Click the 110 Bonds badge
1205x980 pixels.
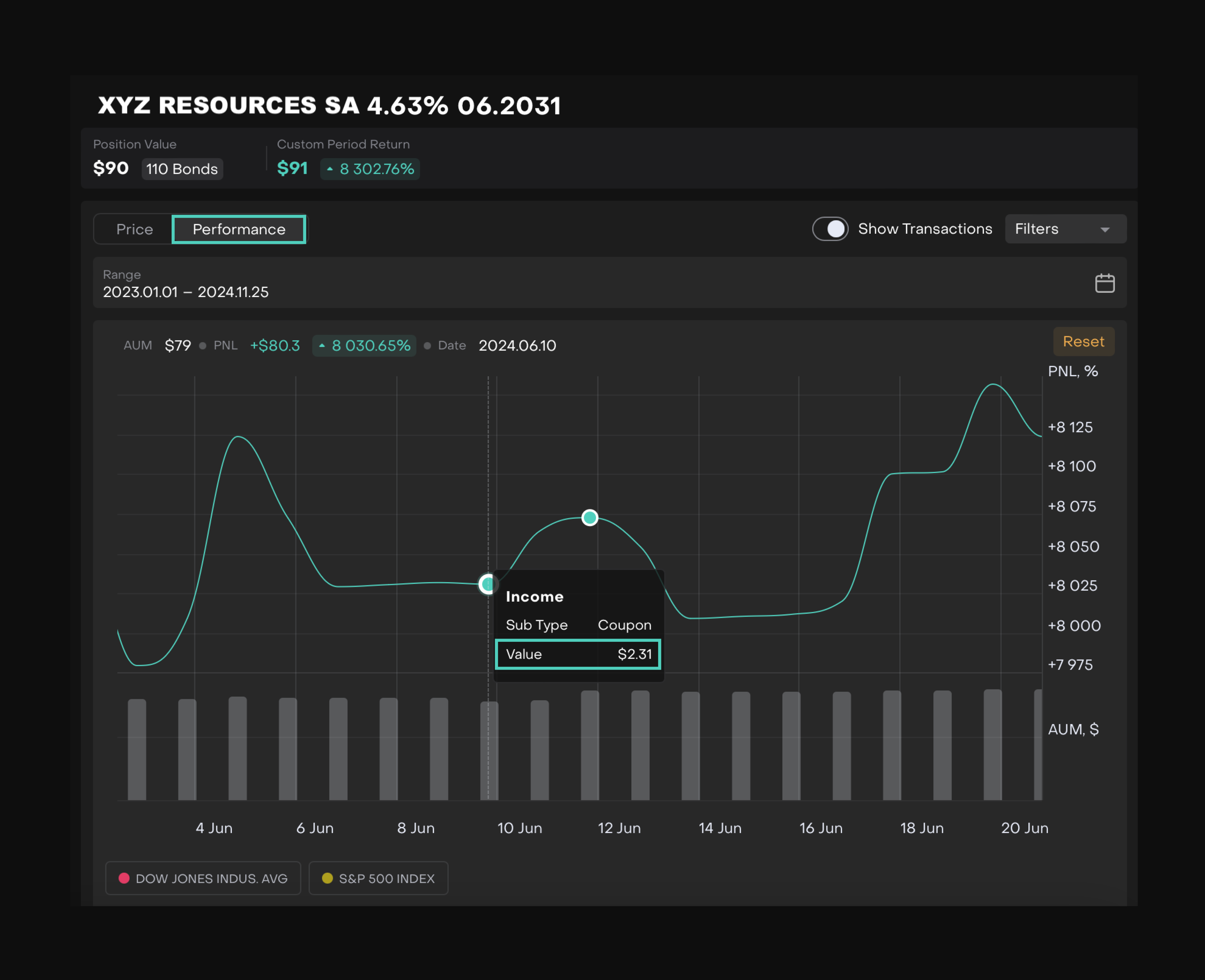coord(182,169)
